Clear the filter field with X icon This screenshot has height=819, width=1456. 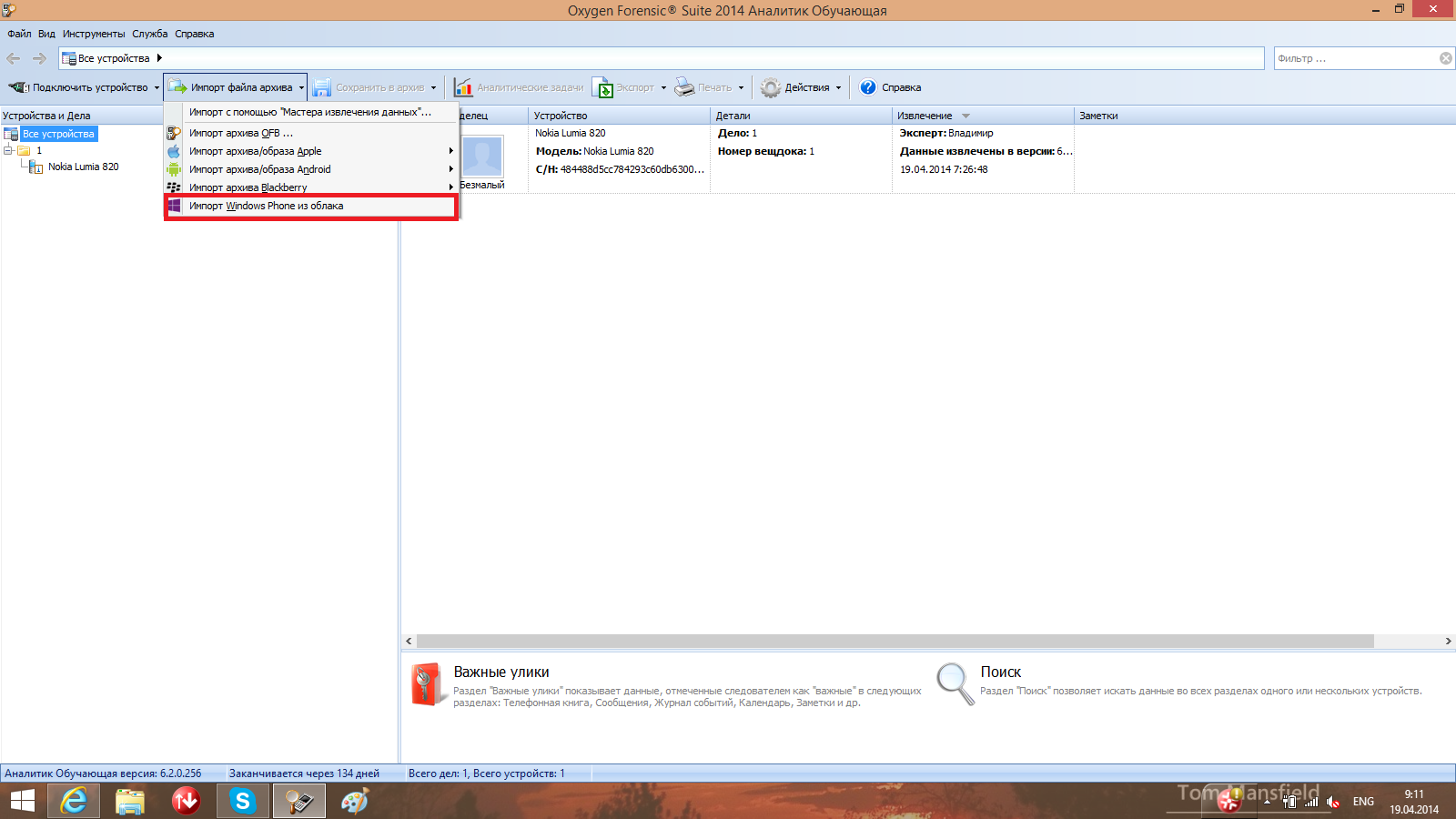pos(1446,58)
